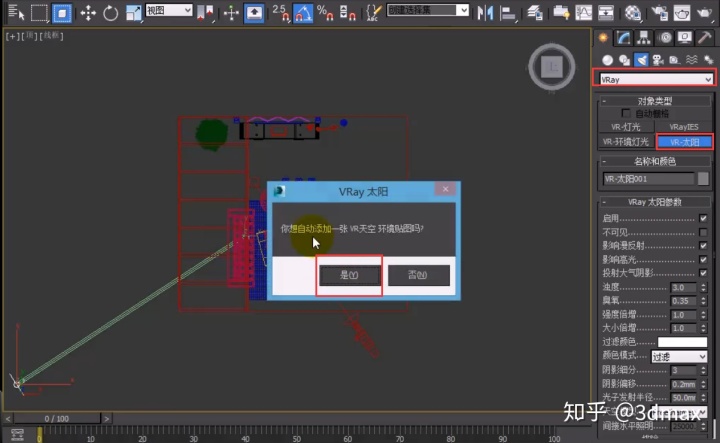This screenshot has width=720, height=443.
Task: Toggle the Window/Crossing selection button
Action: [x=62, y=13]
